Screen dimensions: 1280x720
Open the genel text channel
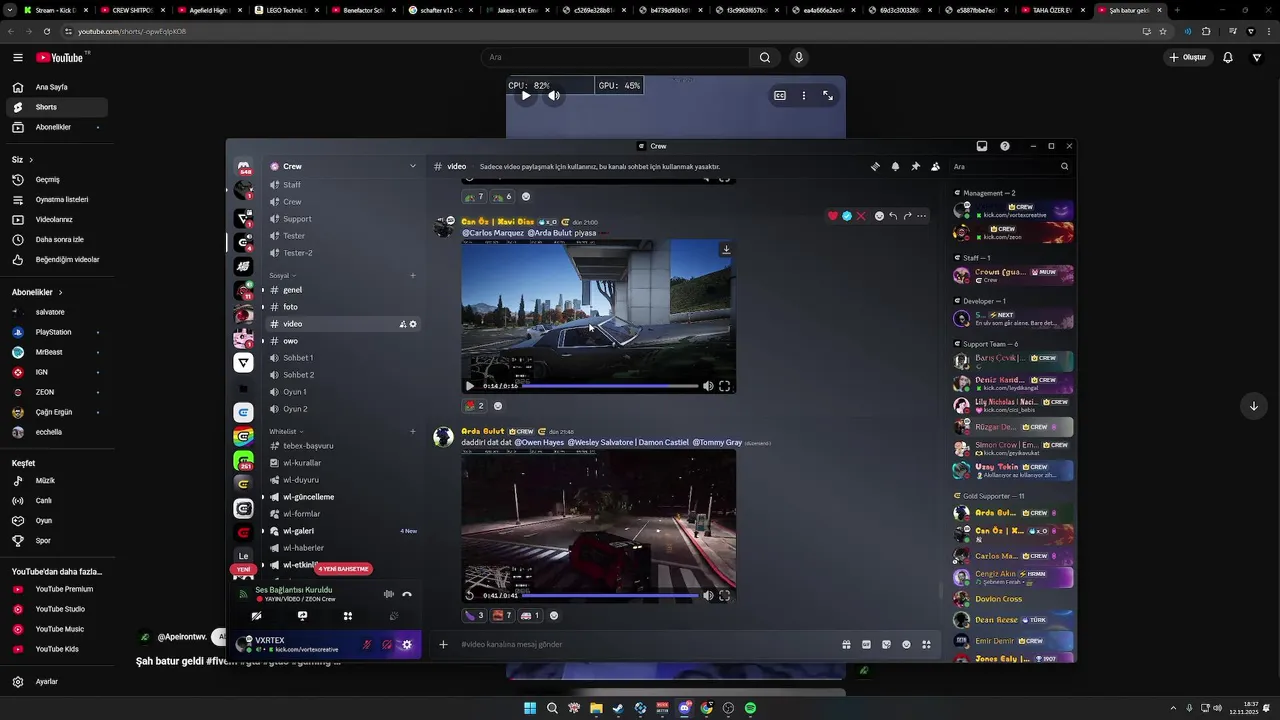coord(342,290)
